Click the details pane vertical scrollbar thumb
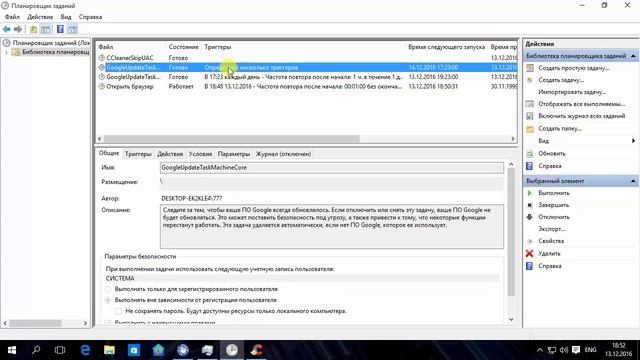The height and width of the screenshot is (360, 640). point(511,231)
